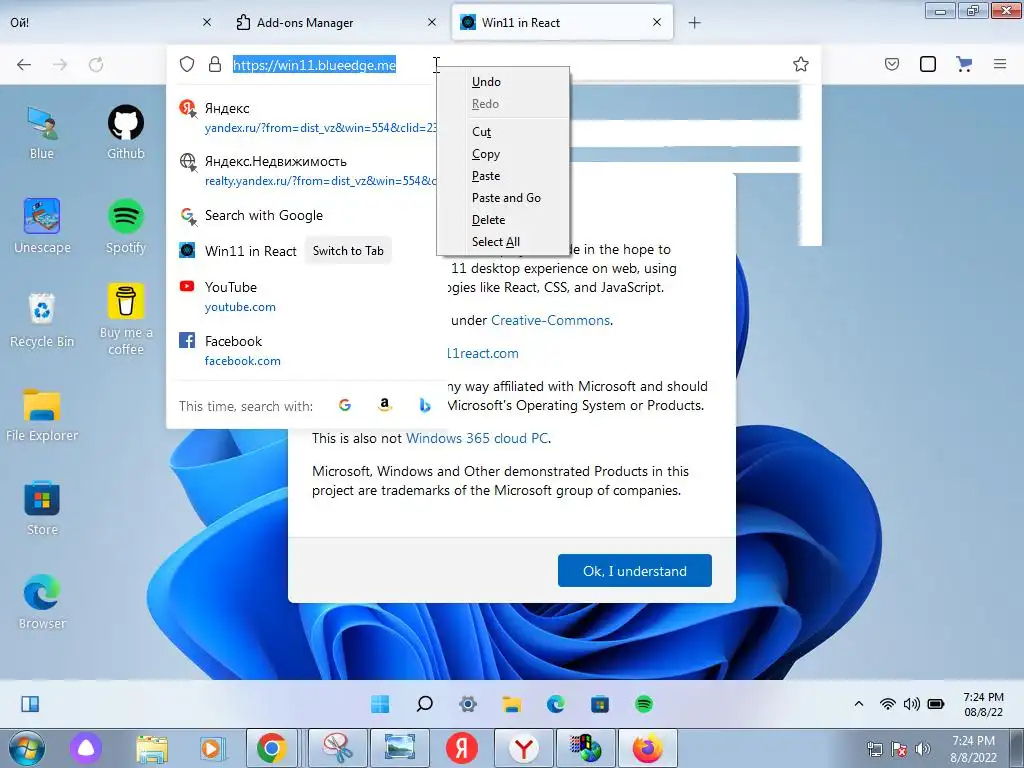The height and width of the screenshot is (768, 1024).
Task: Open Store icon in Win11 web taskbar
Action: tap(600, 704)
